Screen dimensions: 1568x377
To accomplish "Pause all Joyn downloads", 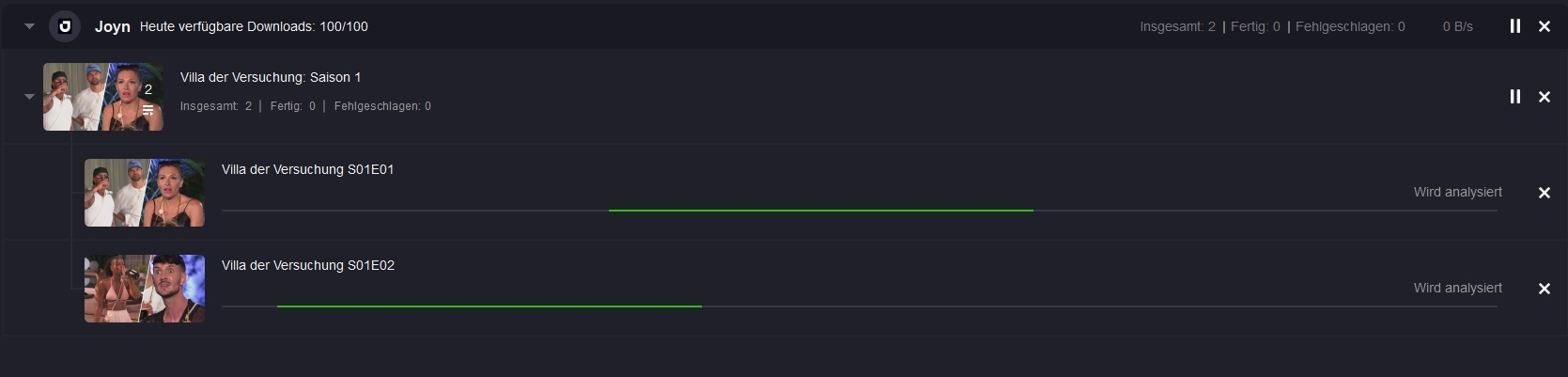I will [1515, 26].
